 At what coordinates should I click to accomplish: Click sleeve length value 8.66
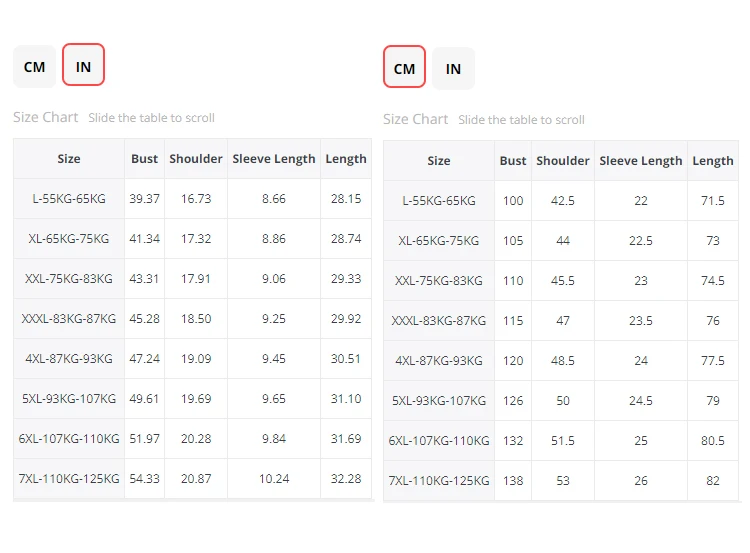pyautogui.click(x=274, y=199)
